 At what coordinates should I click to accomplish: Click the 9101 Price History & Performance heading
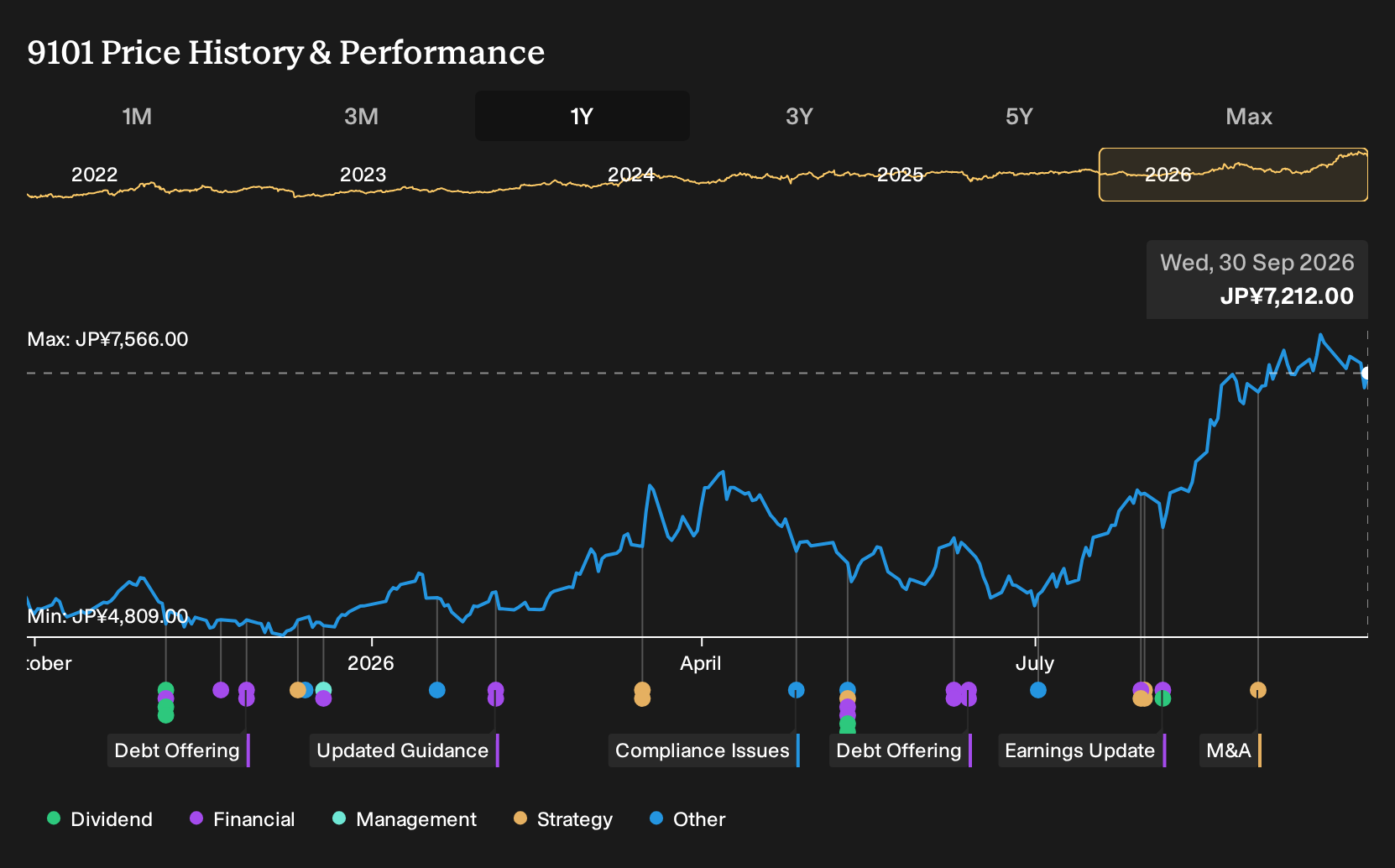[286, 52]
